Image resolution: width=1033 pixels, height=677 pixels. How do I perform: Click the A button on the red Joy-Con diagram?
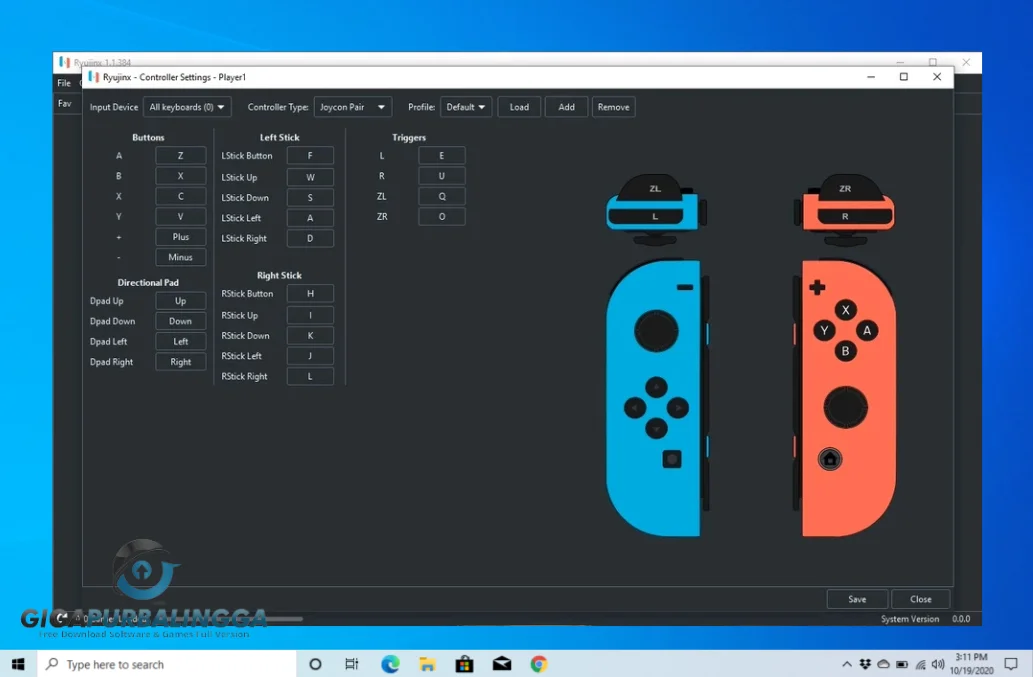click(x=866, y=330)
